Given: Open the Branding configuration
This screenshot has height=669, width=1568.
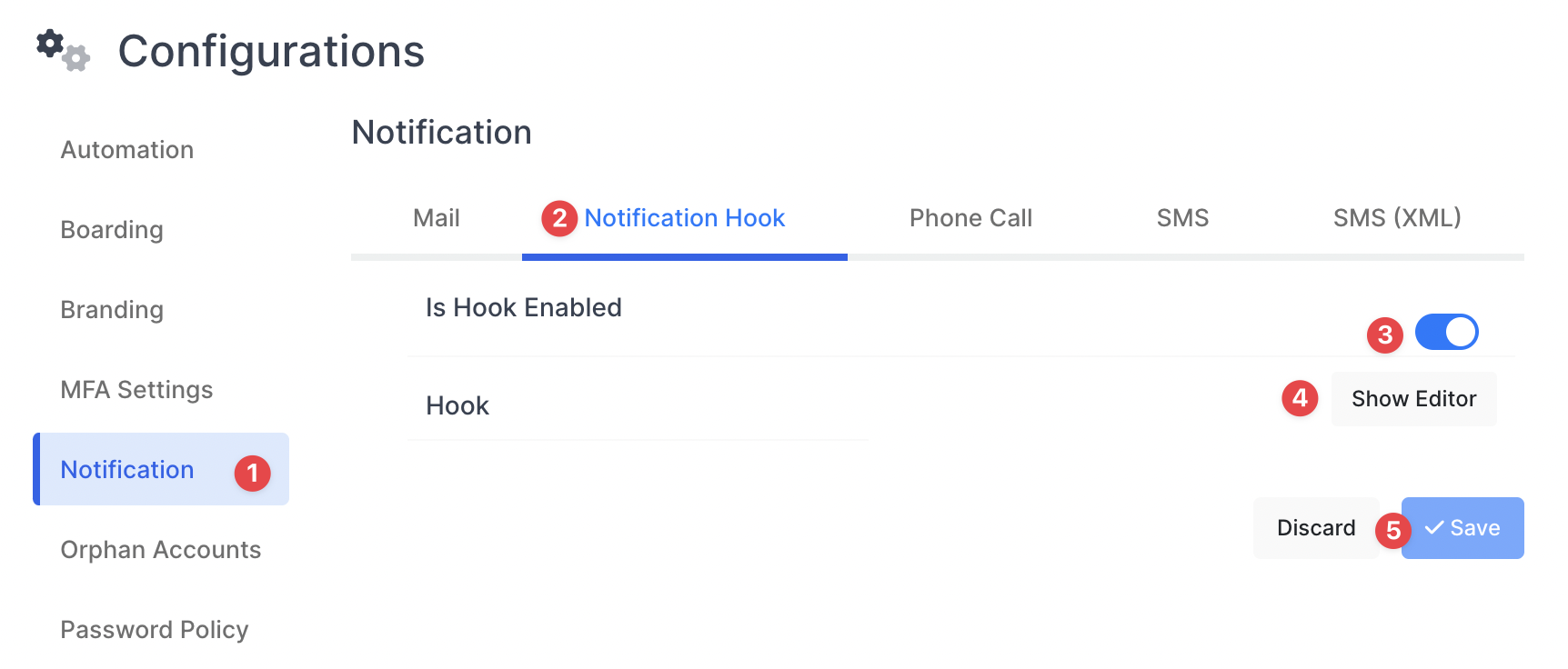Looking at the screenshot, I should click(x=112, y=310).
